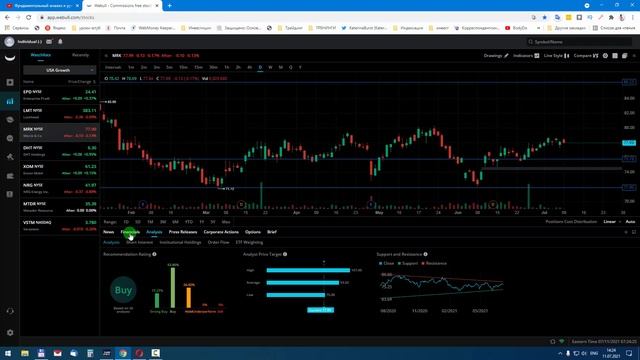Open File Explorer from taskbar
This screenshot has width=640, height=360.
coord(25,353)
